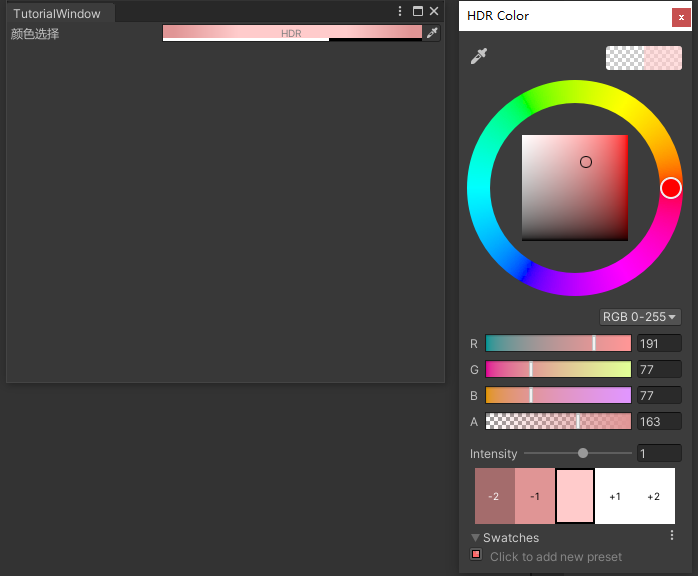Click the Intensity slider handle
Viewport: 698px width, 576px height.
click(x=583, y=453)
